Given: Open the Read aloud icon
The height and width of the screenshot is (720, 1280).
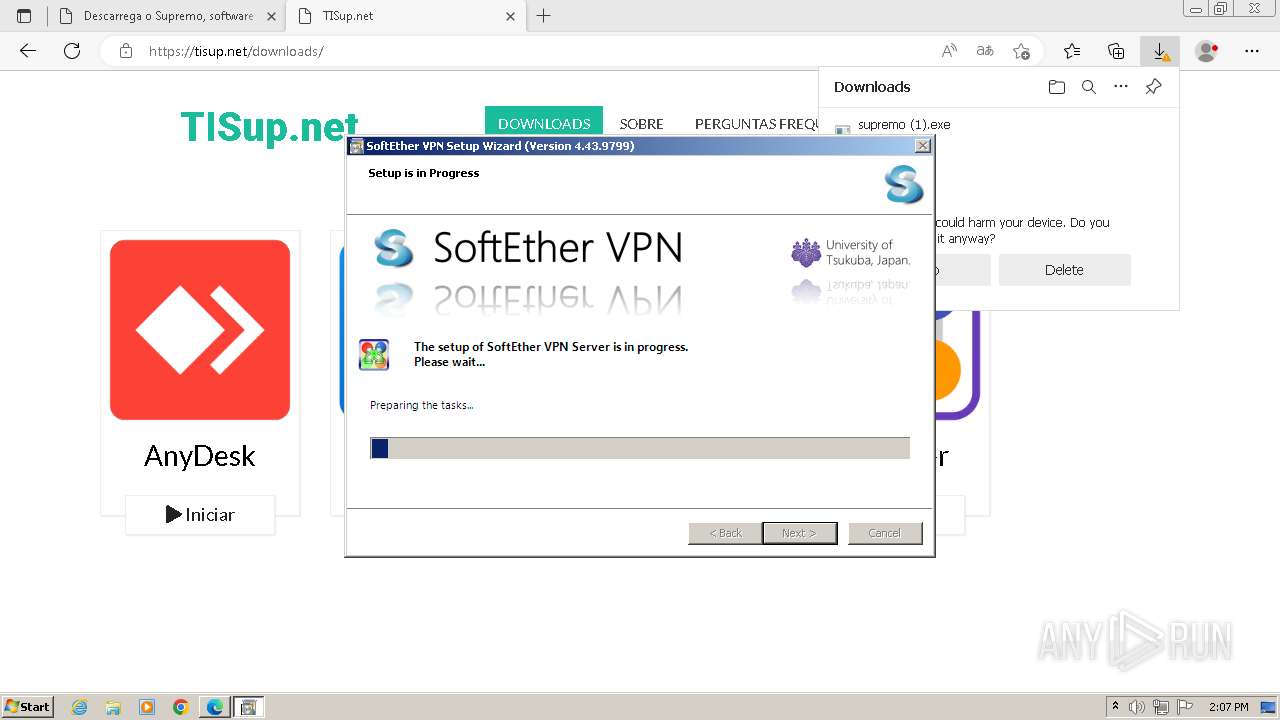Looking at the screenshot, I should pyautogui.click(x=949, y=51).
